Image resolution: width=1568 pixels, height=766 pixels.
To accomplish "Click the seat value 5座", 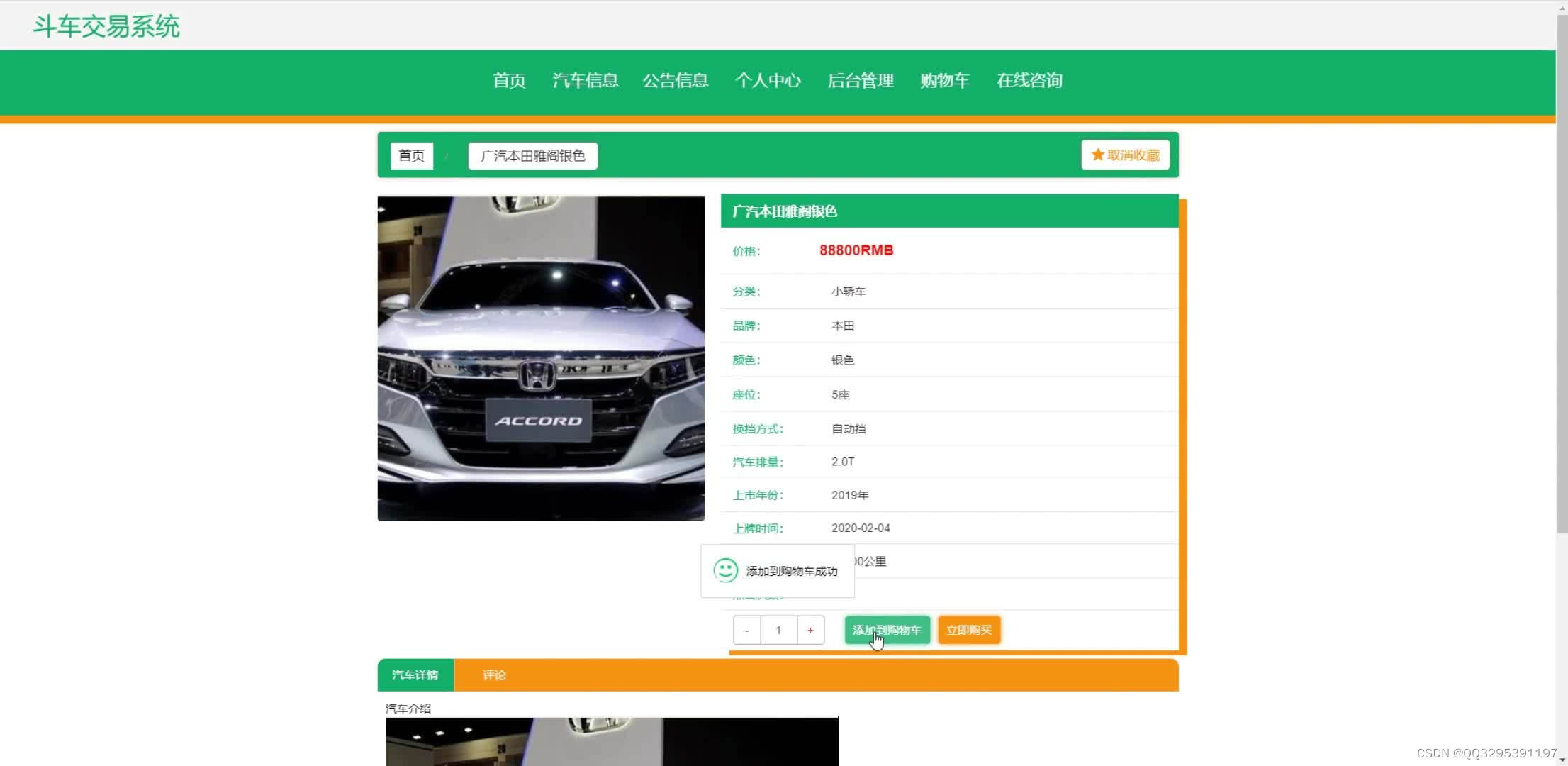I will pyautogui.click(x=840, y=394).
